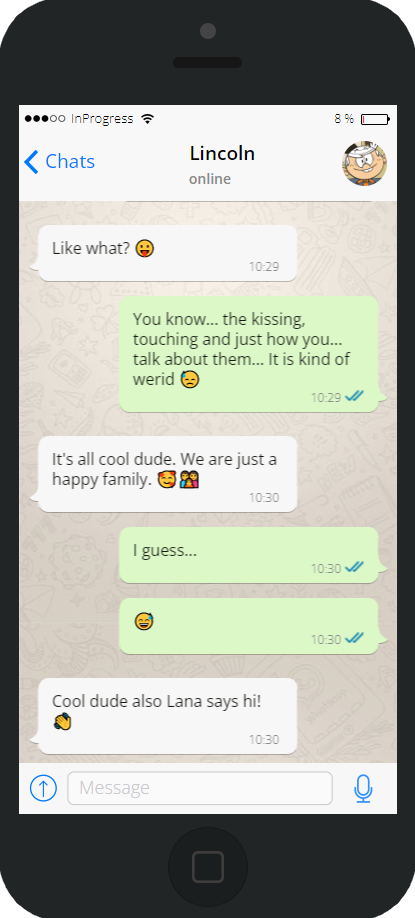Tap the upload arrow attachment icon

(x=43, y=788)
